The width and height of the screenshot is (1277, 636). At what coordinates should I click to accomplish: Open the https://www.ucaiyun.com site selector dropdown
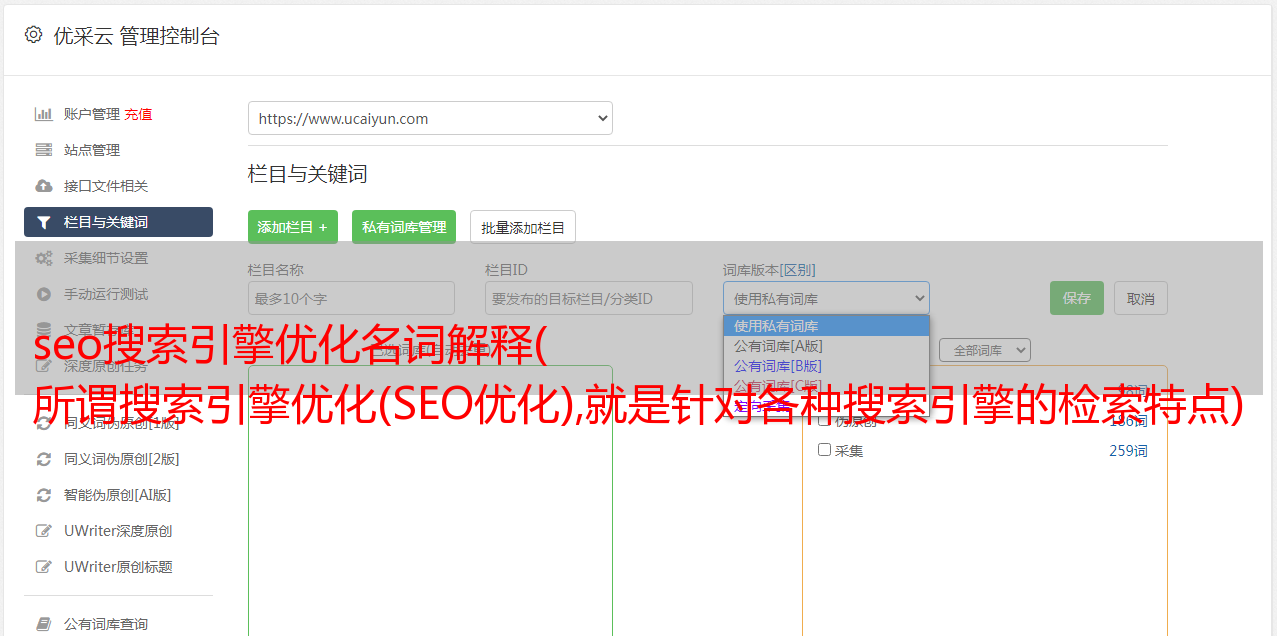[430, 118]
